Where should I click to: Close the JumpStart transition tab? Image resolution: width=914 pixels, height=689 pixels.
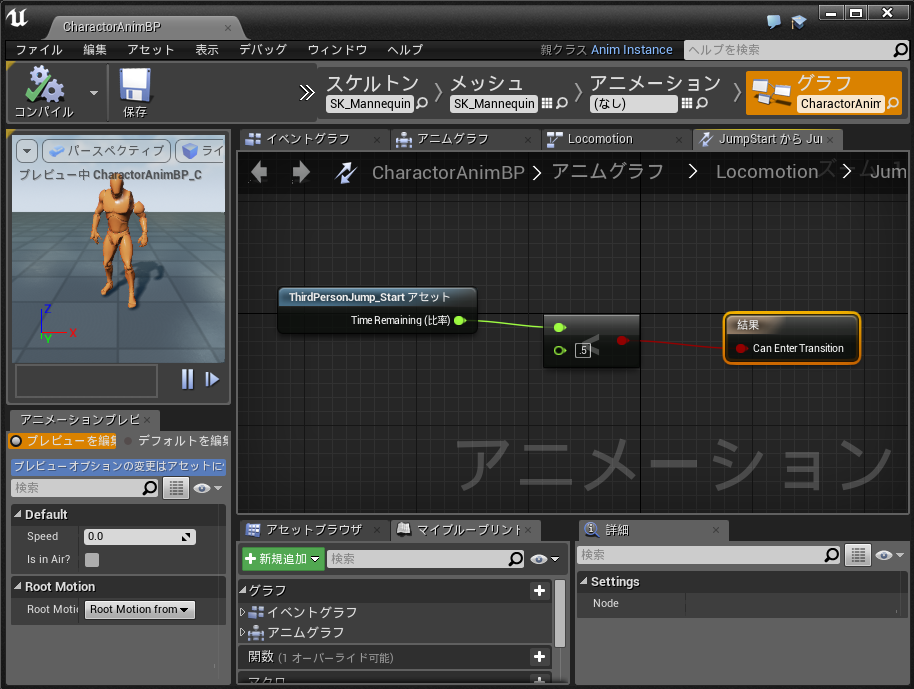tap(830, 140)
